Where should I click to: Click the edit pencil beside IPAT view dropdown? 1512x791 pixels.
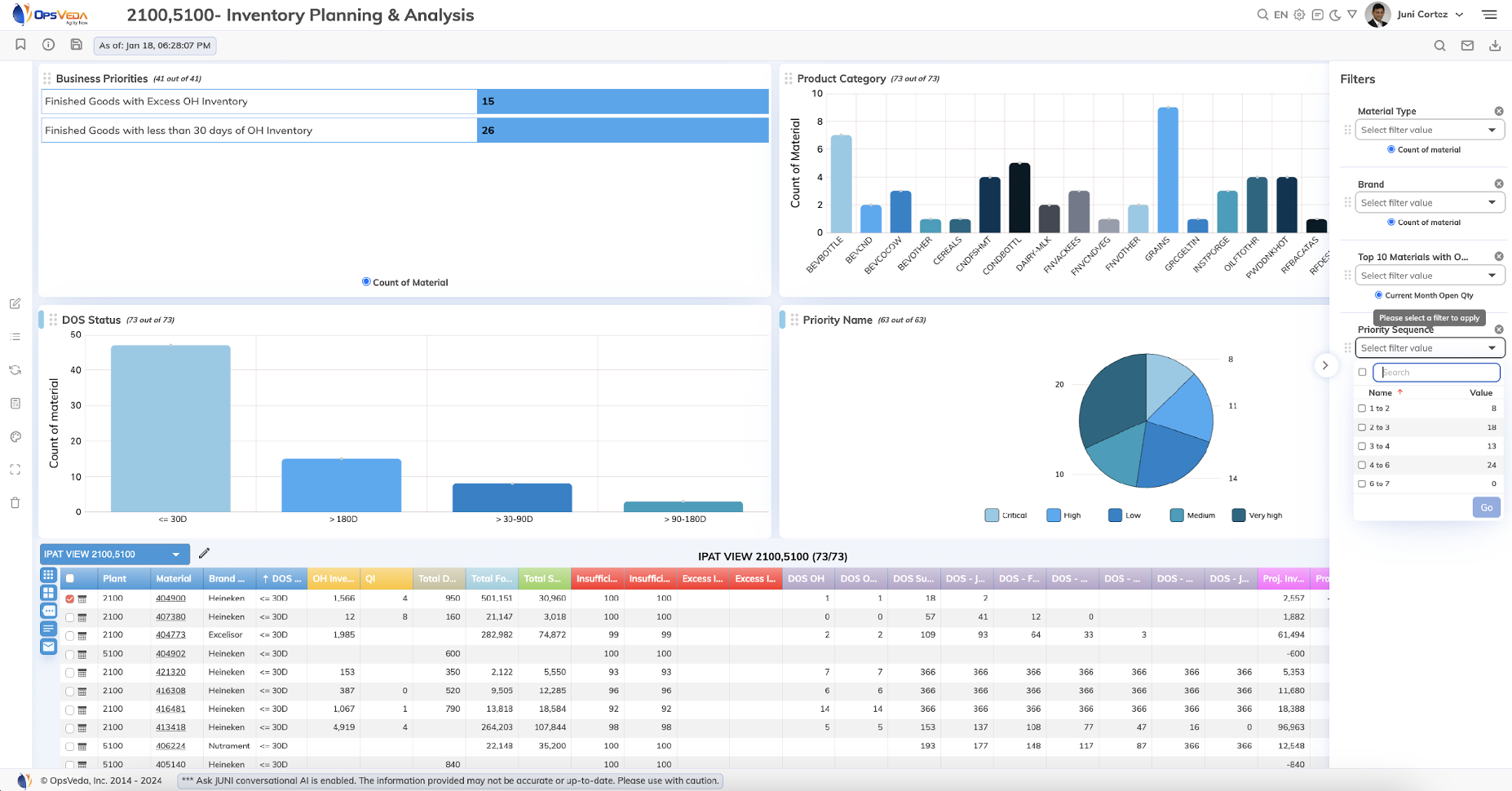pos(204,554)
